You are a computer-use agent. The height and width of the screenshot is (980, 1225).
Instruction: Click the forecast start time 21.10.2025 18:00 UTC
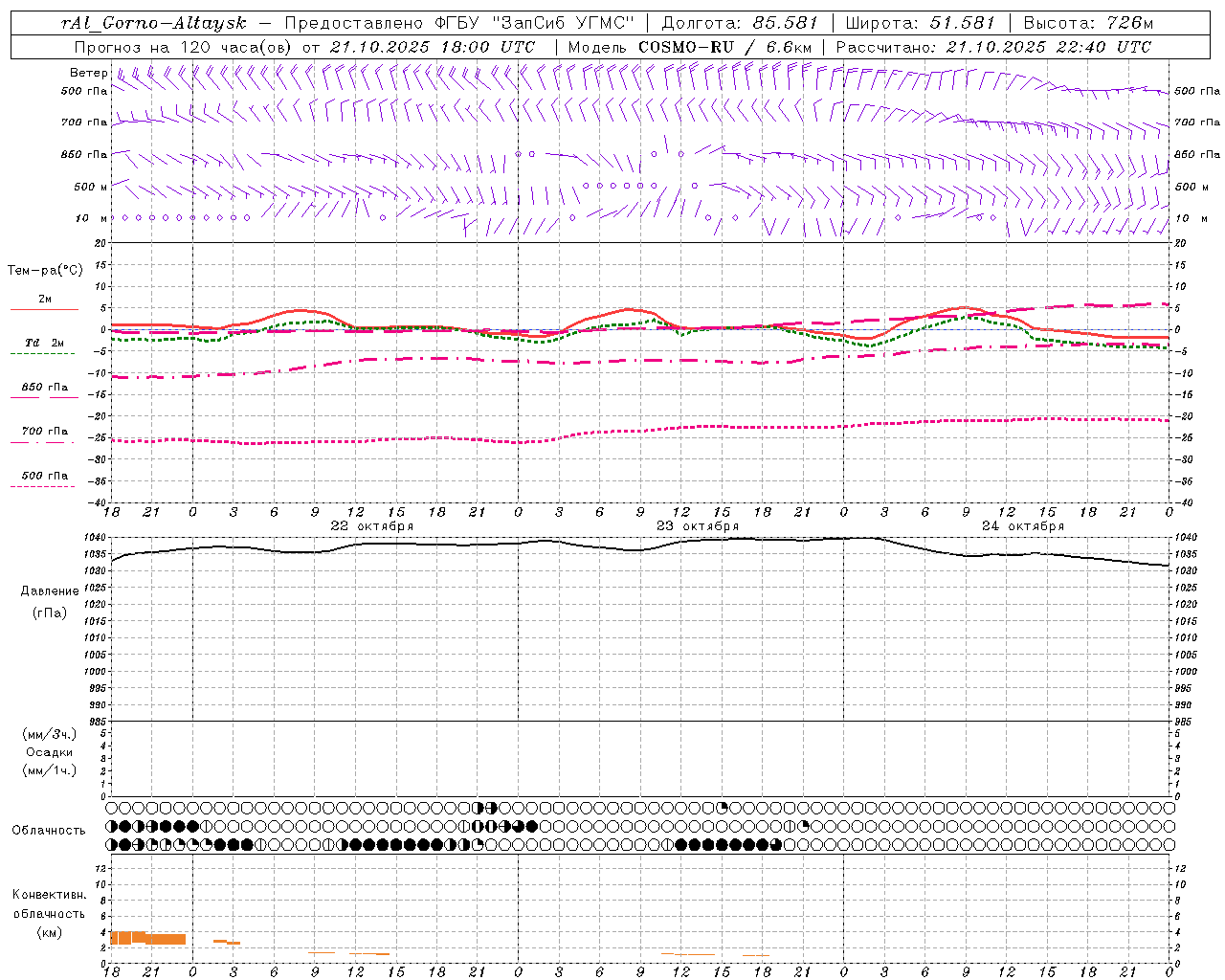coord(433,47)
